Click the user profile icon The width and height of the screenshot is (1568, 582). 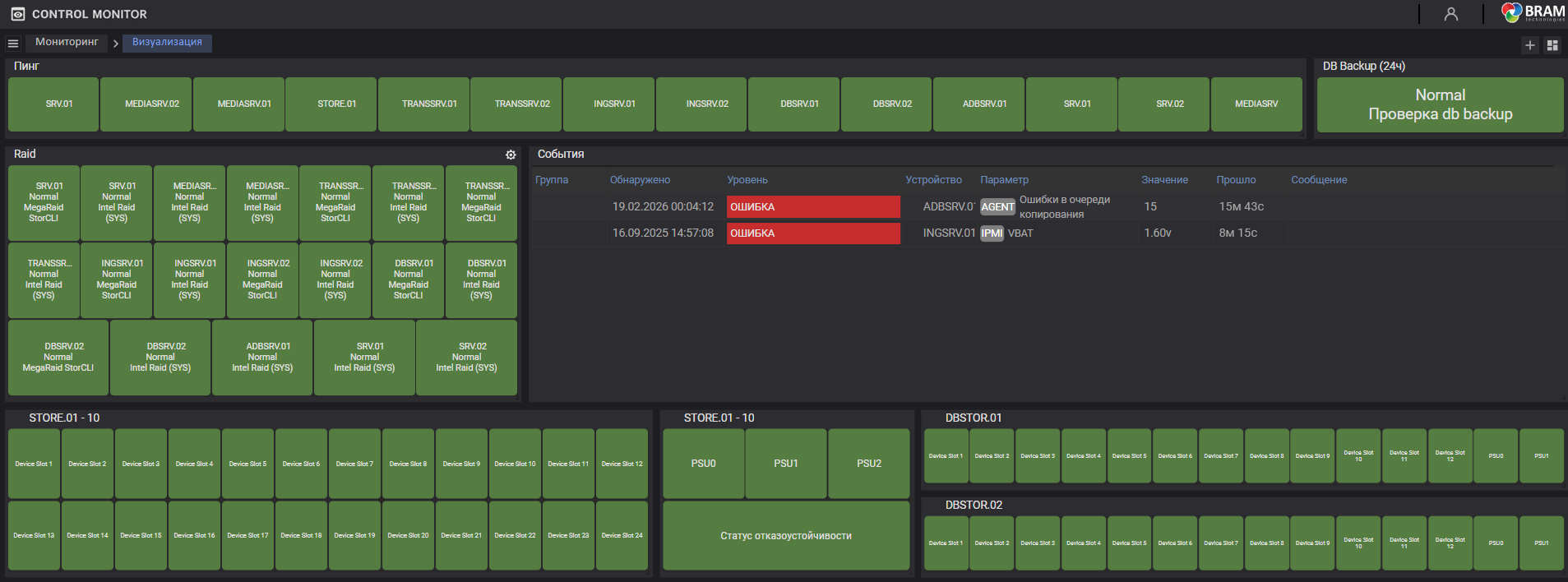point(1451,14)
